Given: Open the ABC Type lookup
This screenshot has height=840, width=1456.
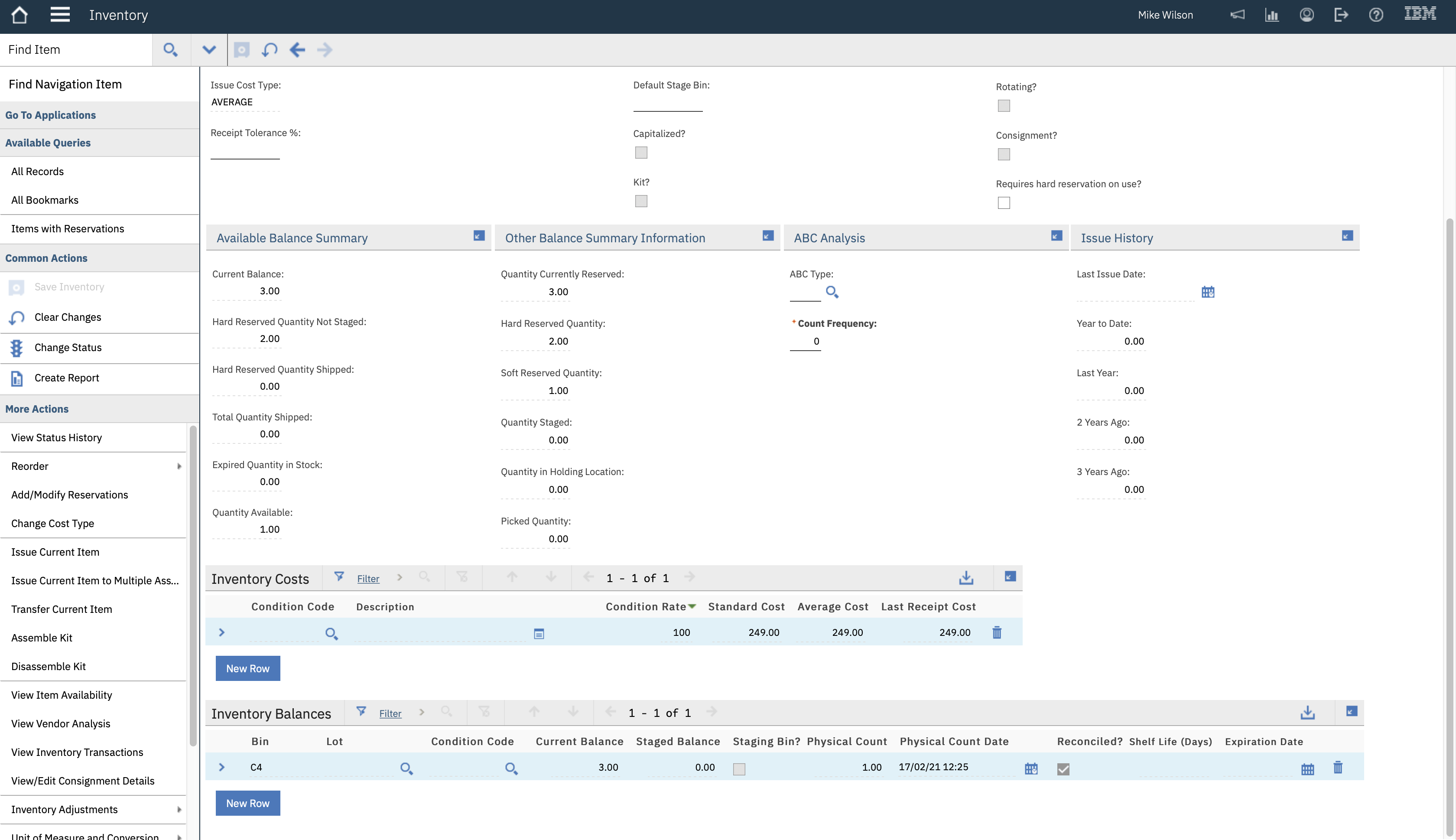Looking at the screenshot, I should (x=832, y=292).
